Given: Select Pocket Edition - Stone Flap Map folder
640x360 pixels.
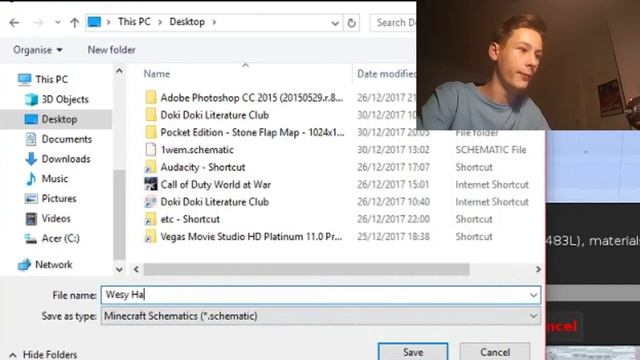Looking at the screenshot, I should pos(252,132).
